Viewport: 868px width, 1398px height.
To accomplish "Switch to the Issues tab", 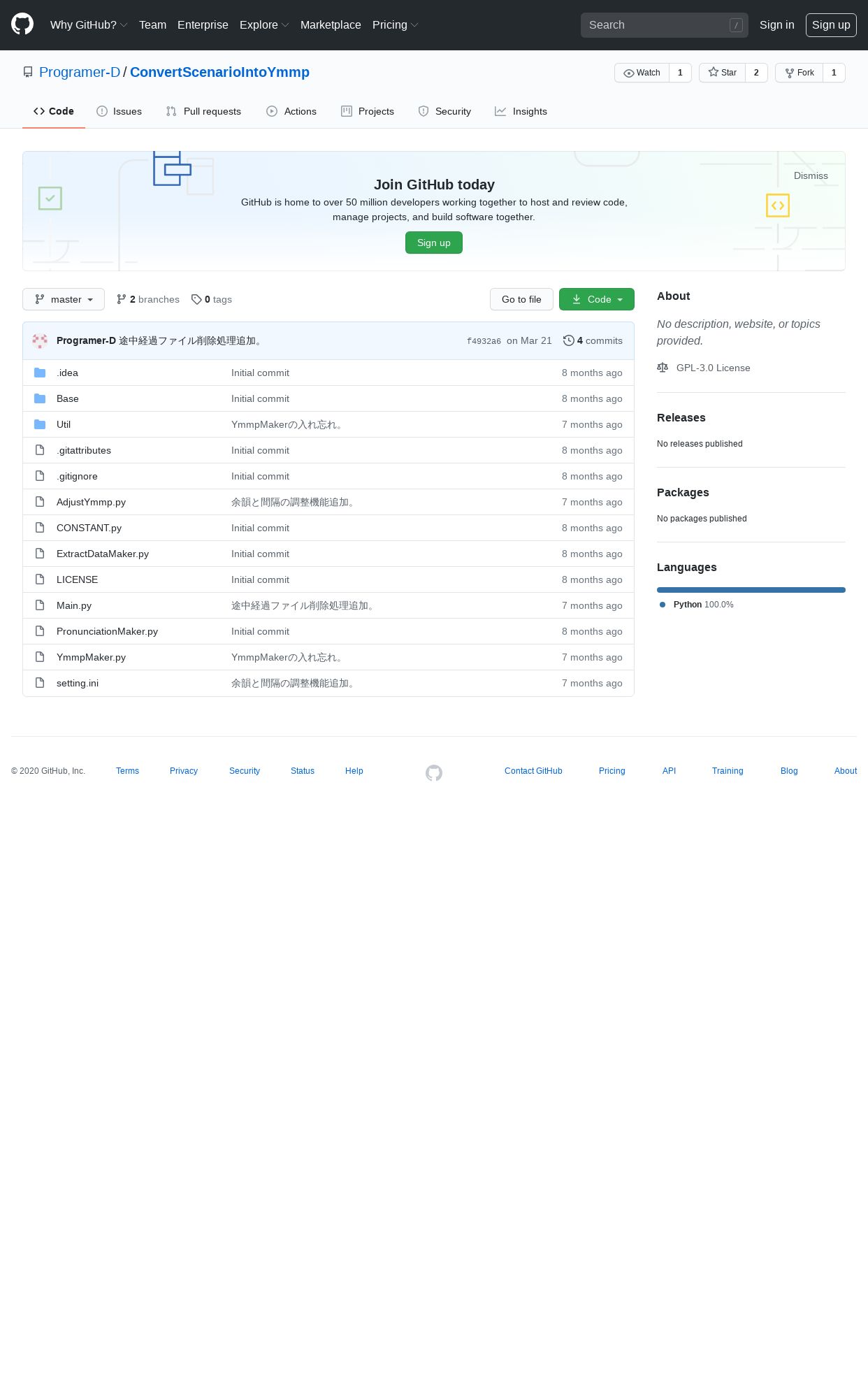I will [x=119, y=111].
